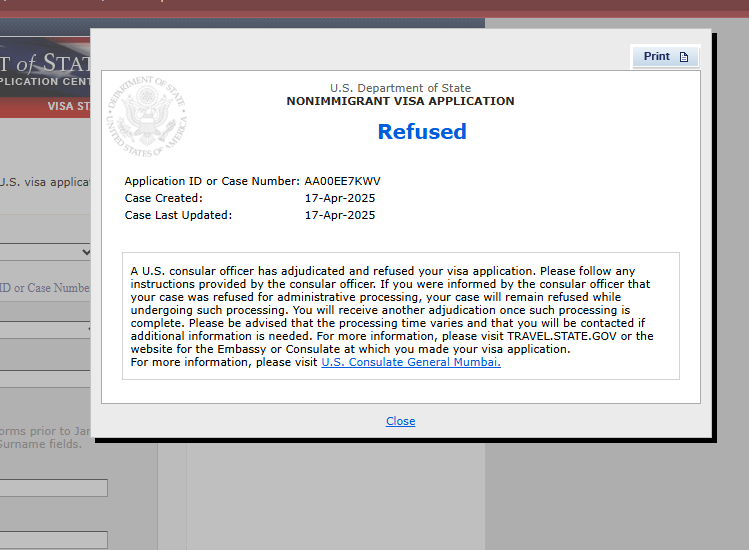Select the Case Created date 17-Apr-2025
The image size is (749, 550).
[340, 198]
